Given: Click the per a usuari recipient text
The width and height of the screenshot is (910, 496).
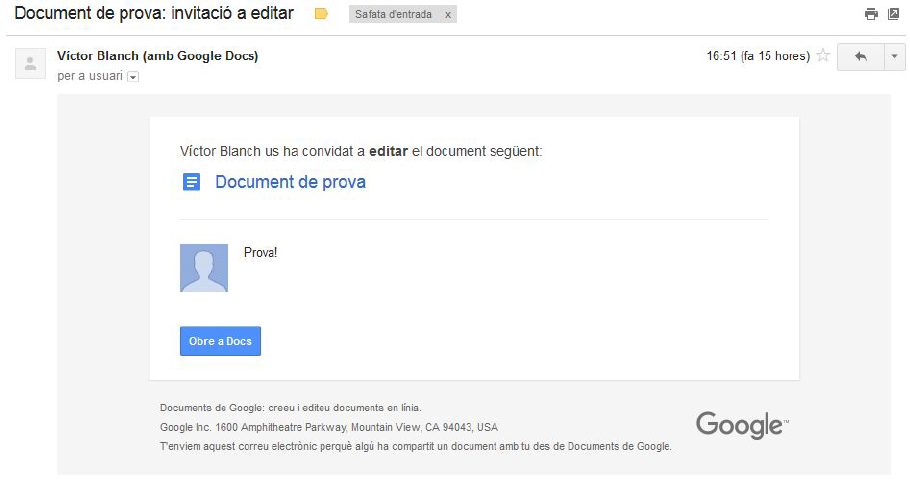Looking at the screenshot, I should tap(90, 76).
